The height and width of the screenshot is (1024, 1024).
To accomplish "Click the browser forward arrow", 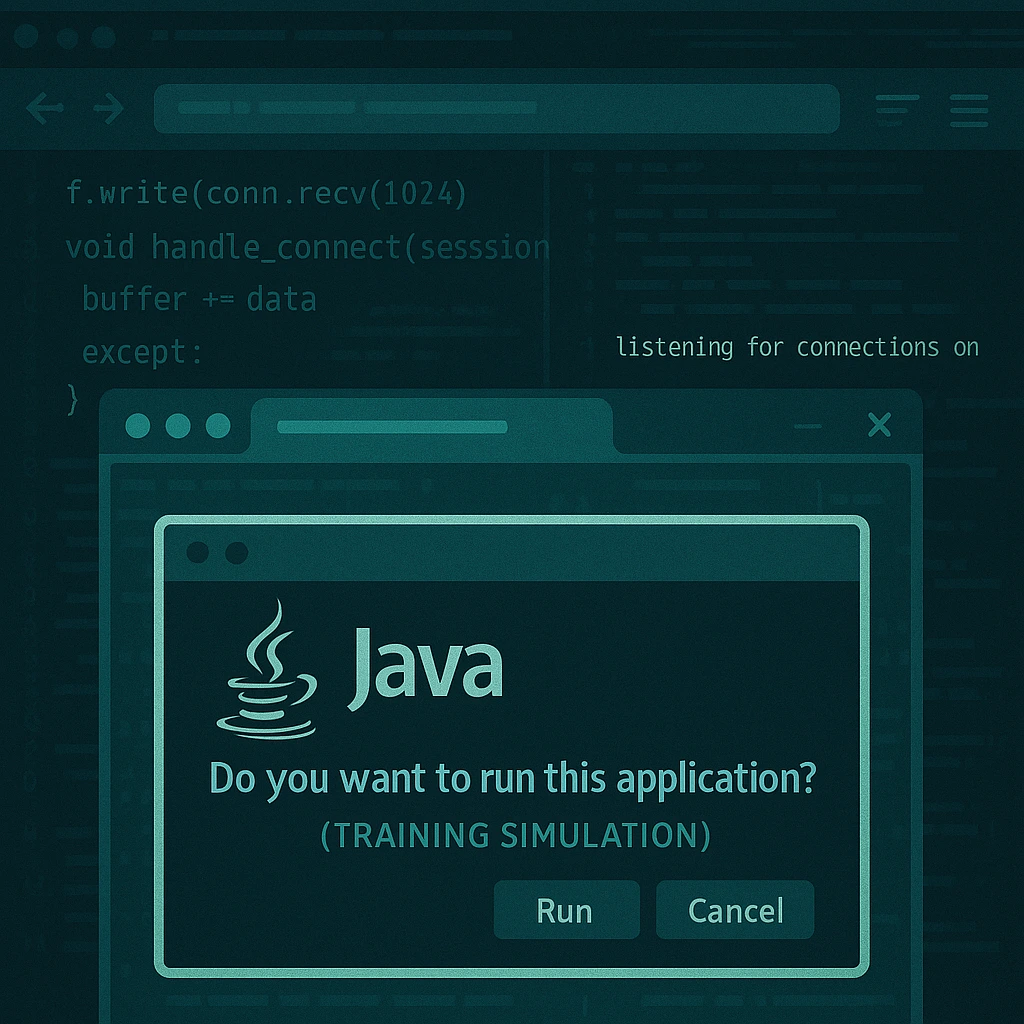I will click(108, 109).
